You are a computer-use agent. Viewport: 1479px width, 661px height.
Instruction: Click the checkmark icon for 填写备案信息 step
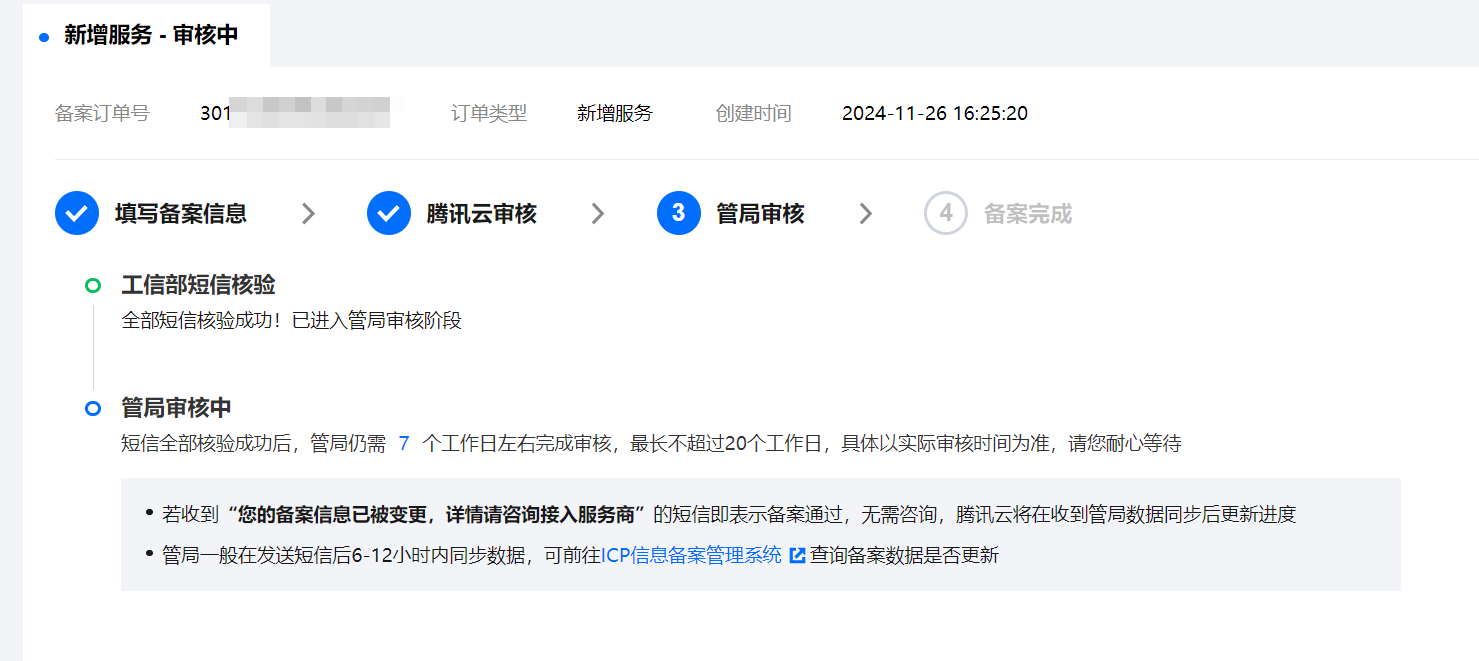77,213
